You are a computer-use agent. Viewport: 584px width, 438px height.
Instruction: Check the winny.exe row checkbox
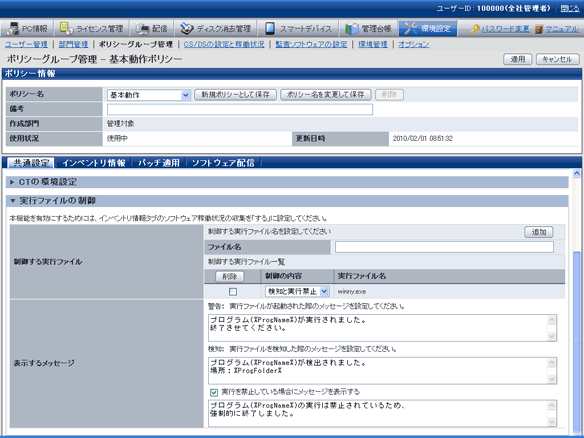pos(233,292)
